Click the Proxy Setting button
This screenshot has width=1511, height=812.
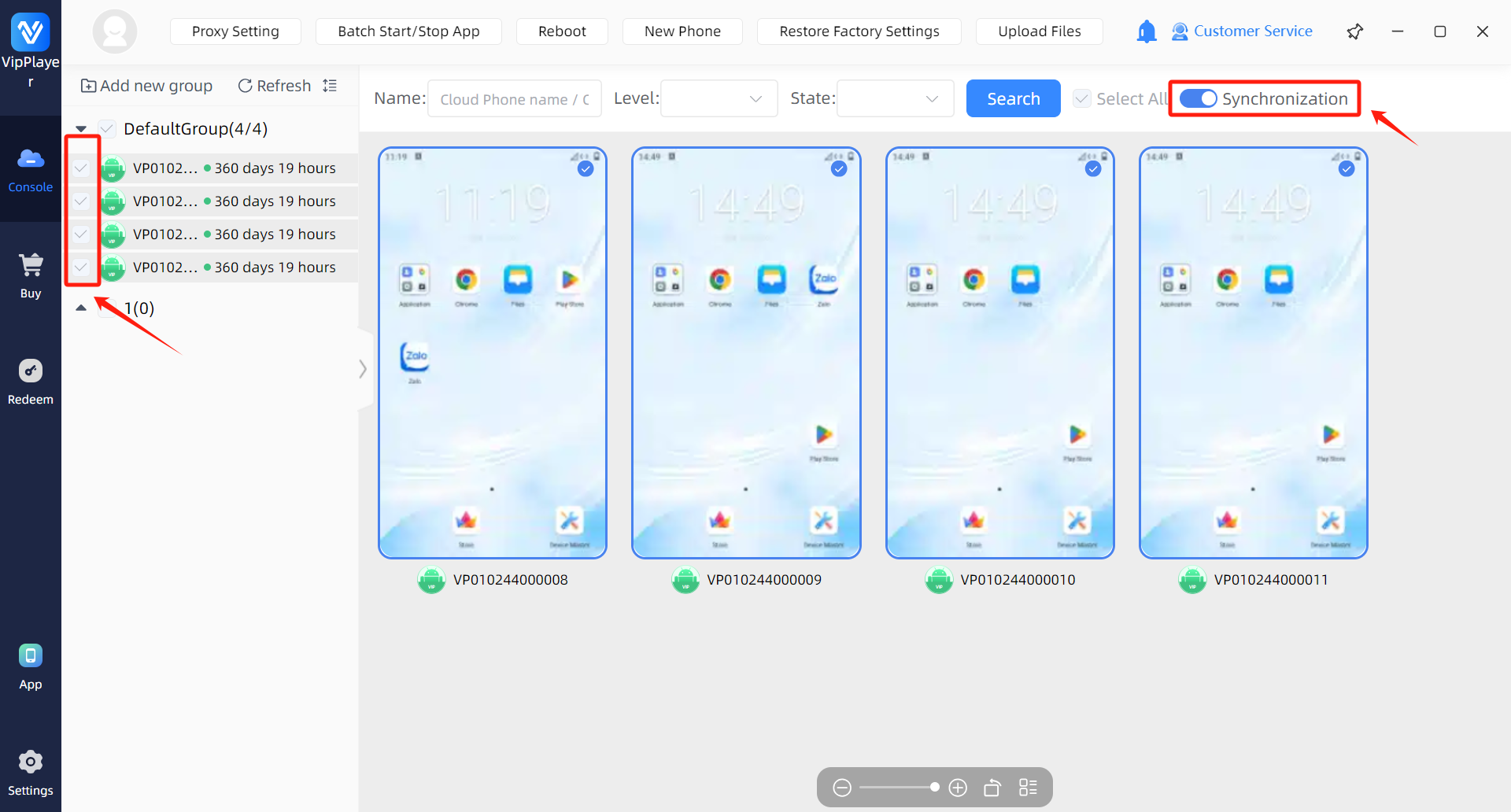(235, 31)
